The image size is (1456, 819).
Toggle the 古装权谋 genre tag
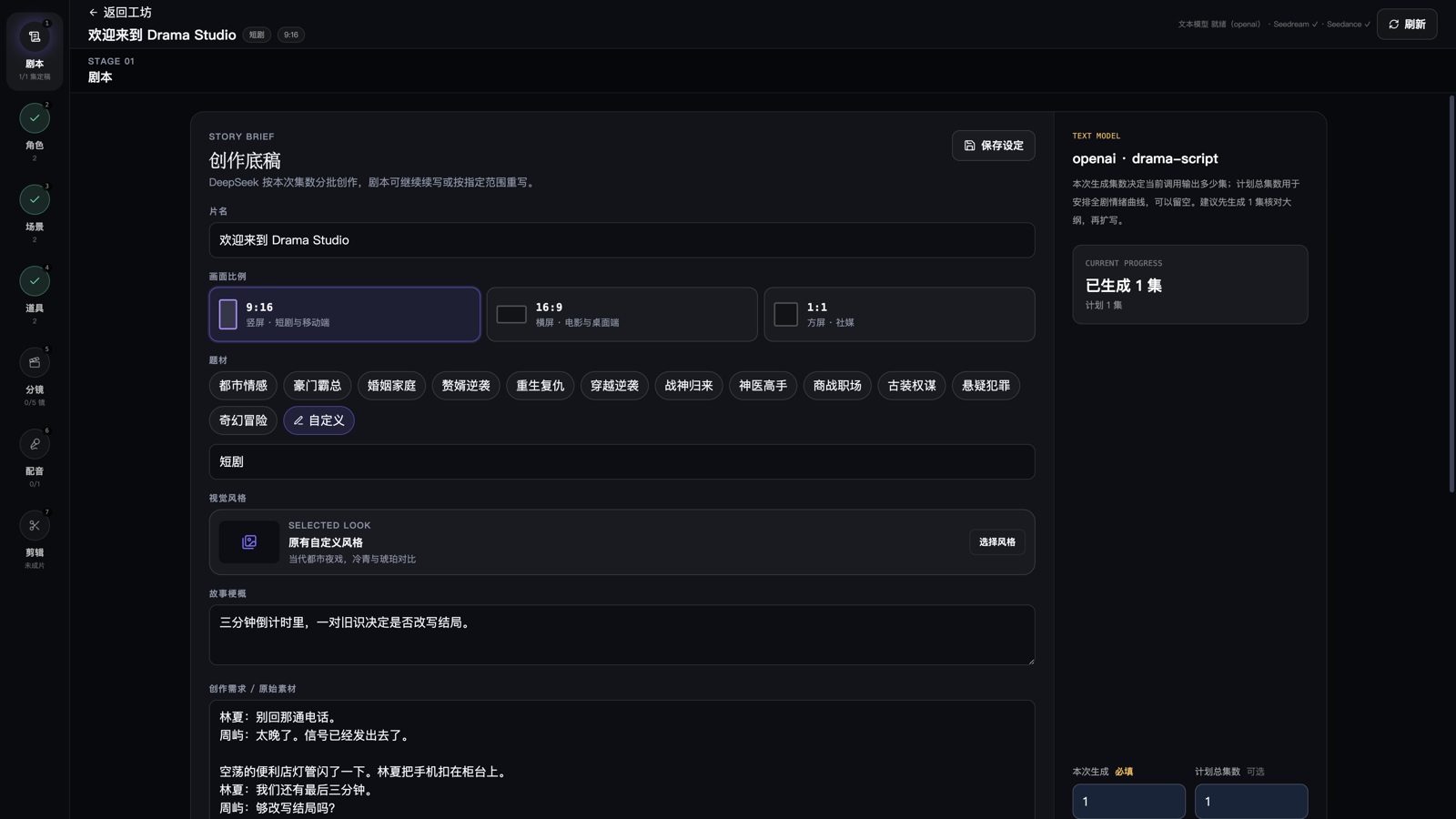[912, 386]
